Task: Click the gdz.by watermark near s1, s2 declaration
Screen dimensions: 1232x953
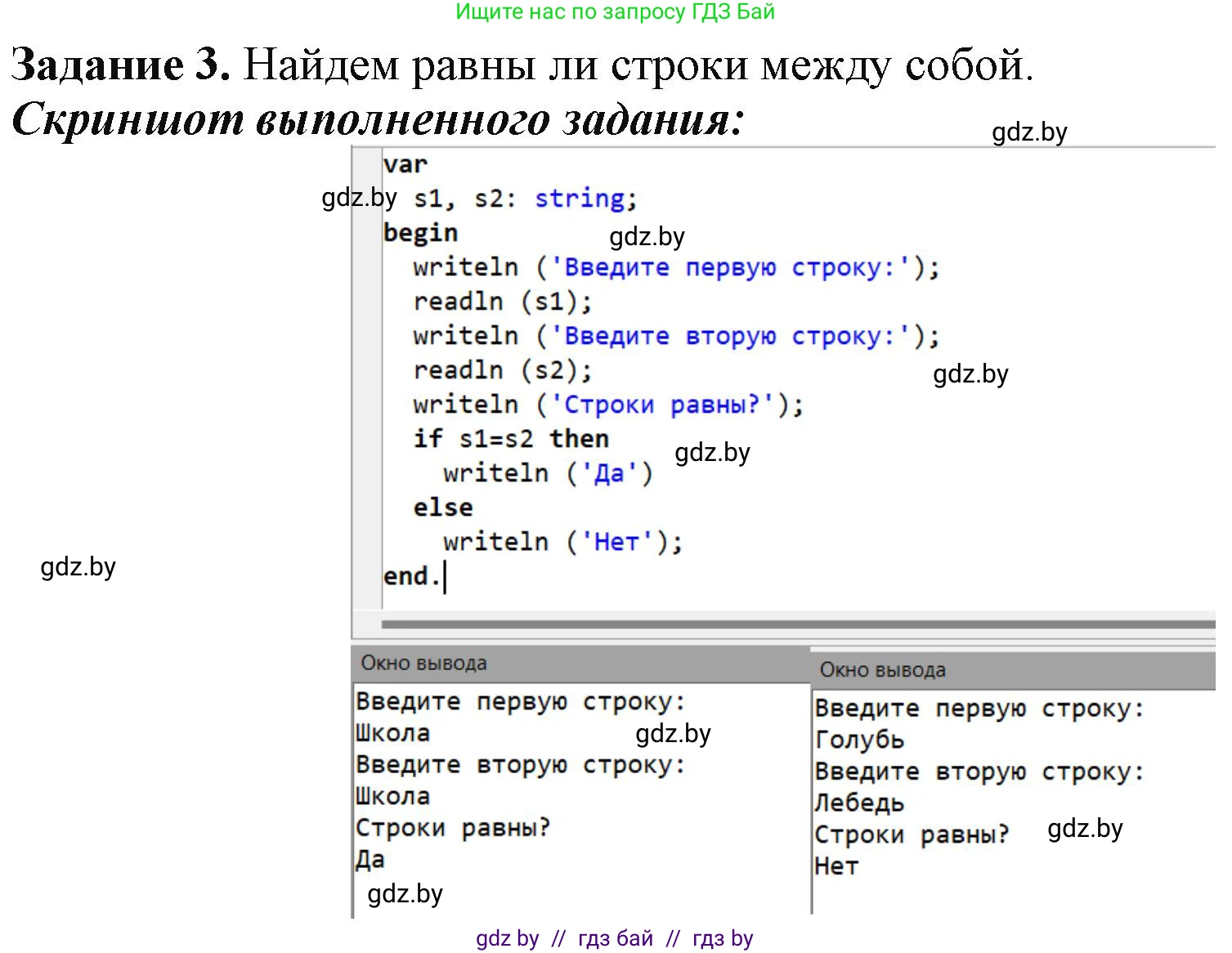Action: point(360,198)
